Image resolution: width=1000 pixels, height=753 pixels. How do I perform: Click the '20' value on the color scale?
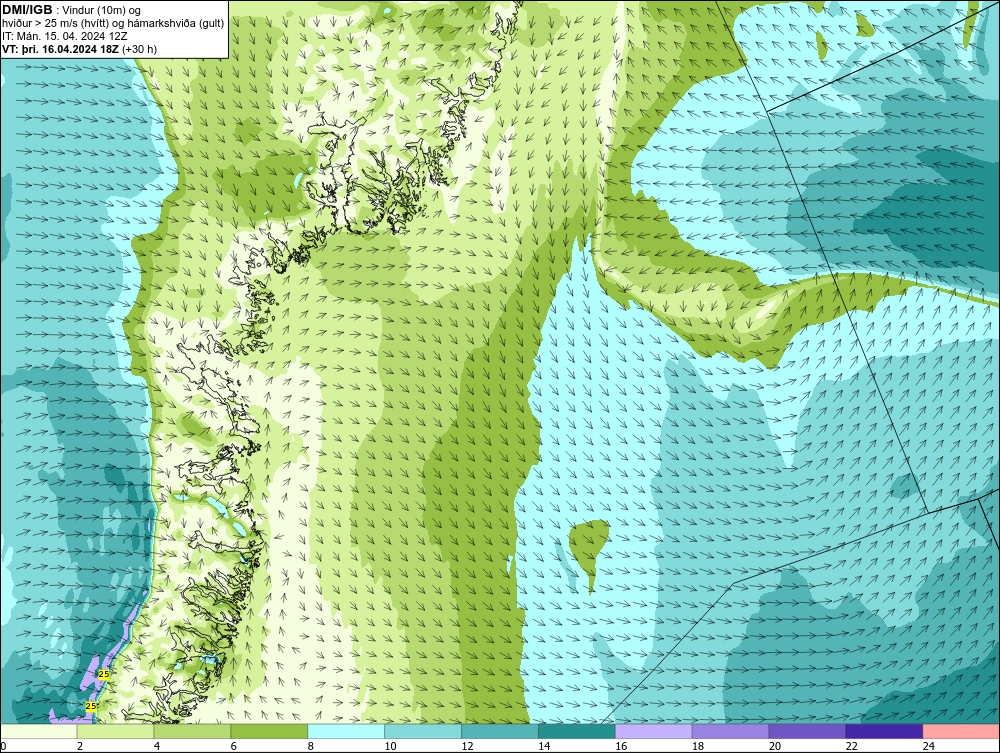point(775,746)
